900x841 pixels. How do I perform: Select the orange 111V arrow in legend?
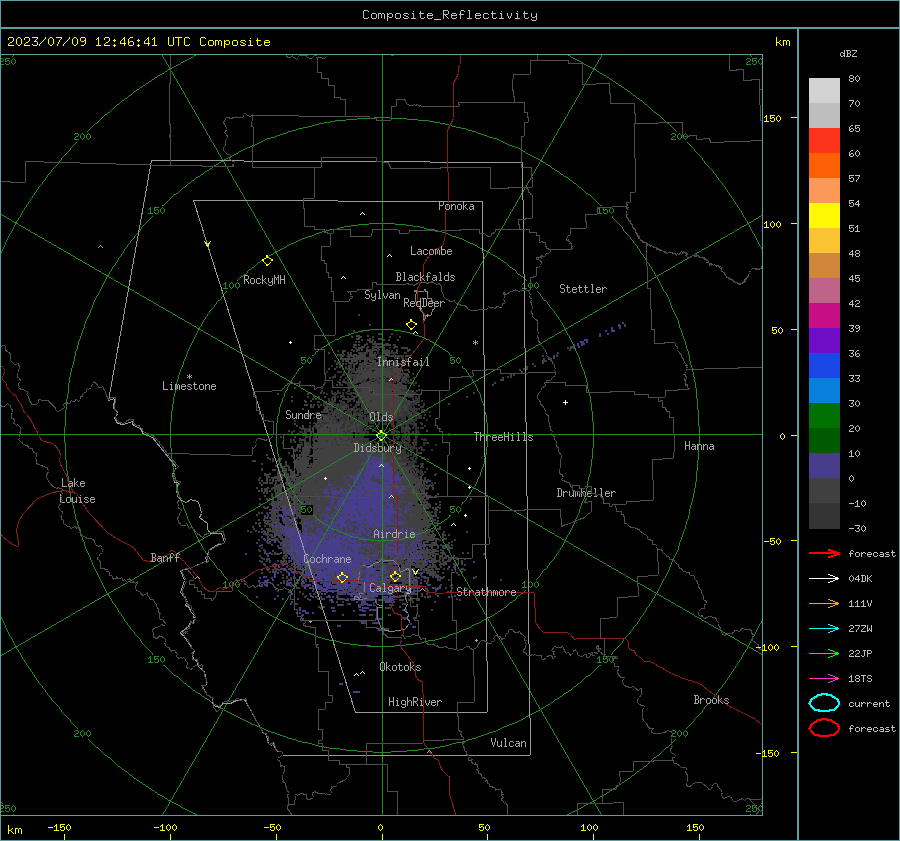824,603
